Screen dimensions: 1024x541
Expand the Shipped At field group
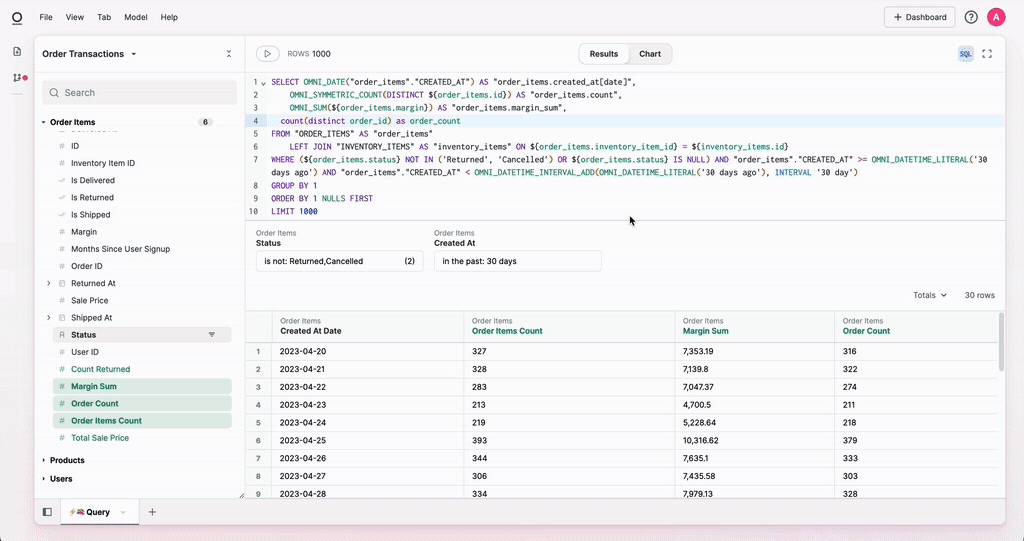click(x=48, y=318)
